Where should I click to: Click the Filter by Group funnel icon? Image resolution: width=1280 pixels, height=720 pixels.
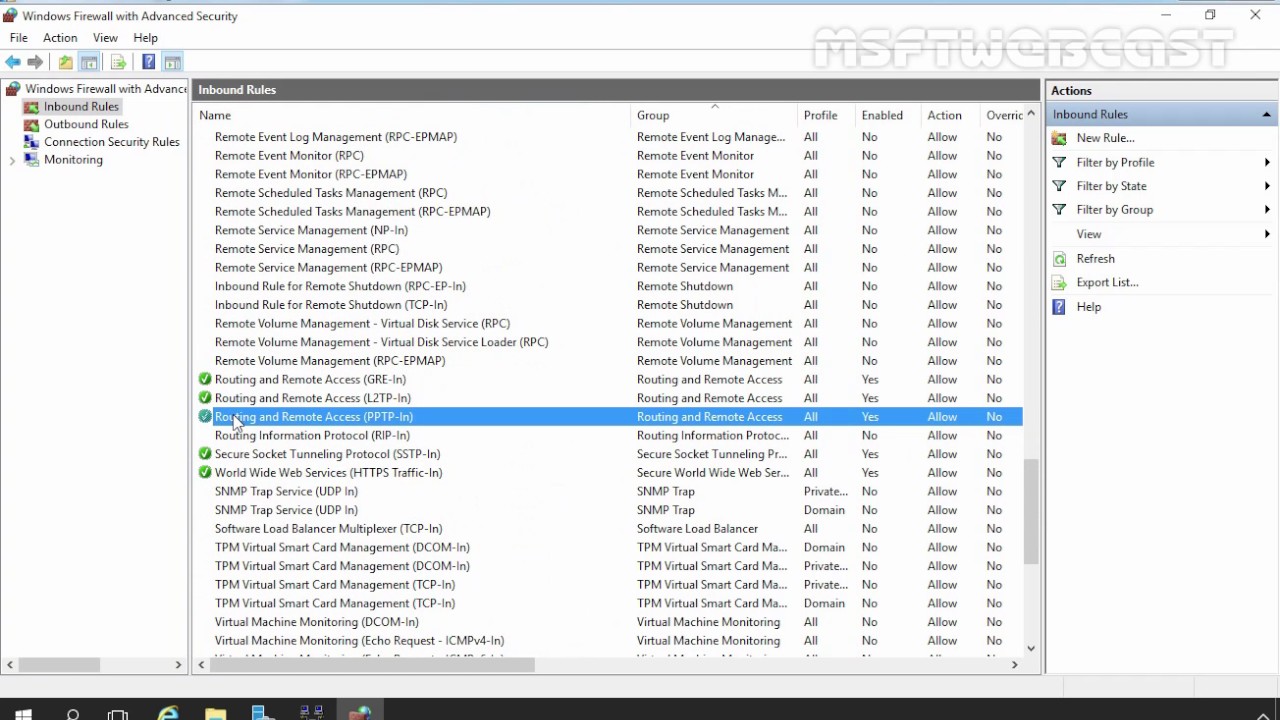coord(1059,210)
